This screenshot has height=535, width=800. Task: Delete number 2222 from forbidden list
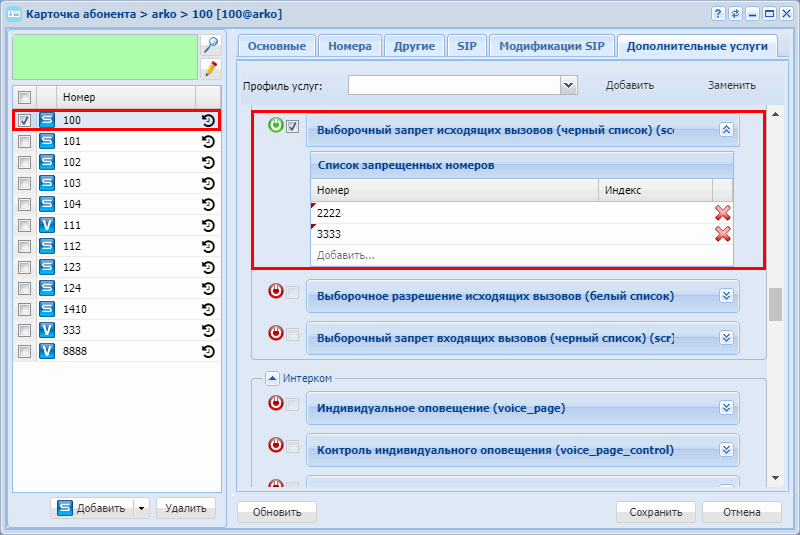[722, 213]
